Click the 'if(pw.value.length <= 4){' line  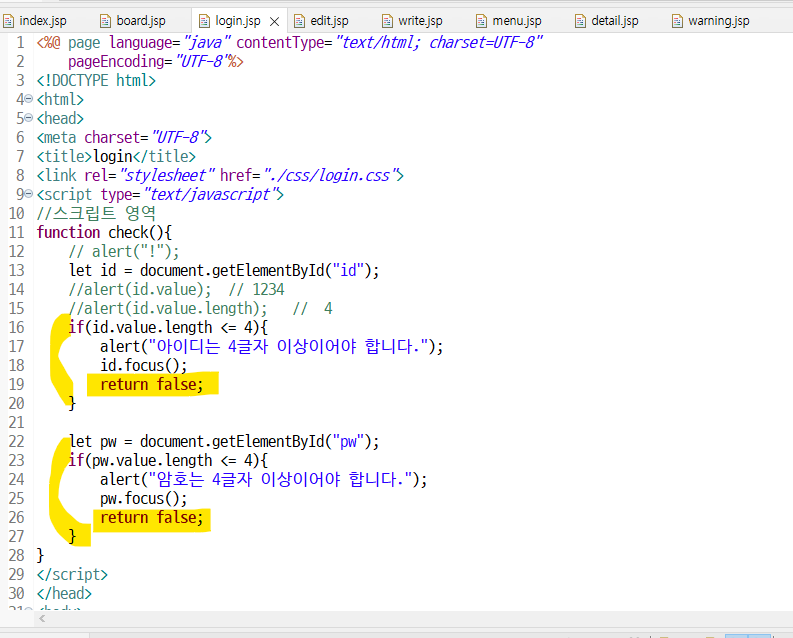click(x=168, y=460)
